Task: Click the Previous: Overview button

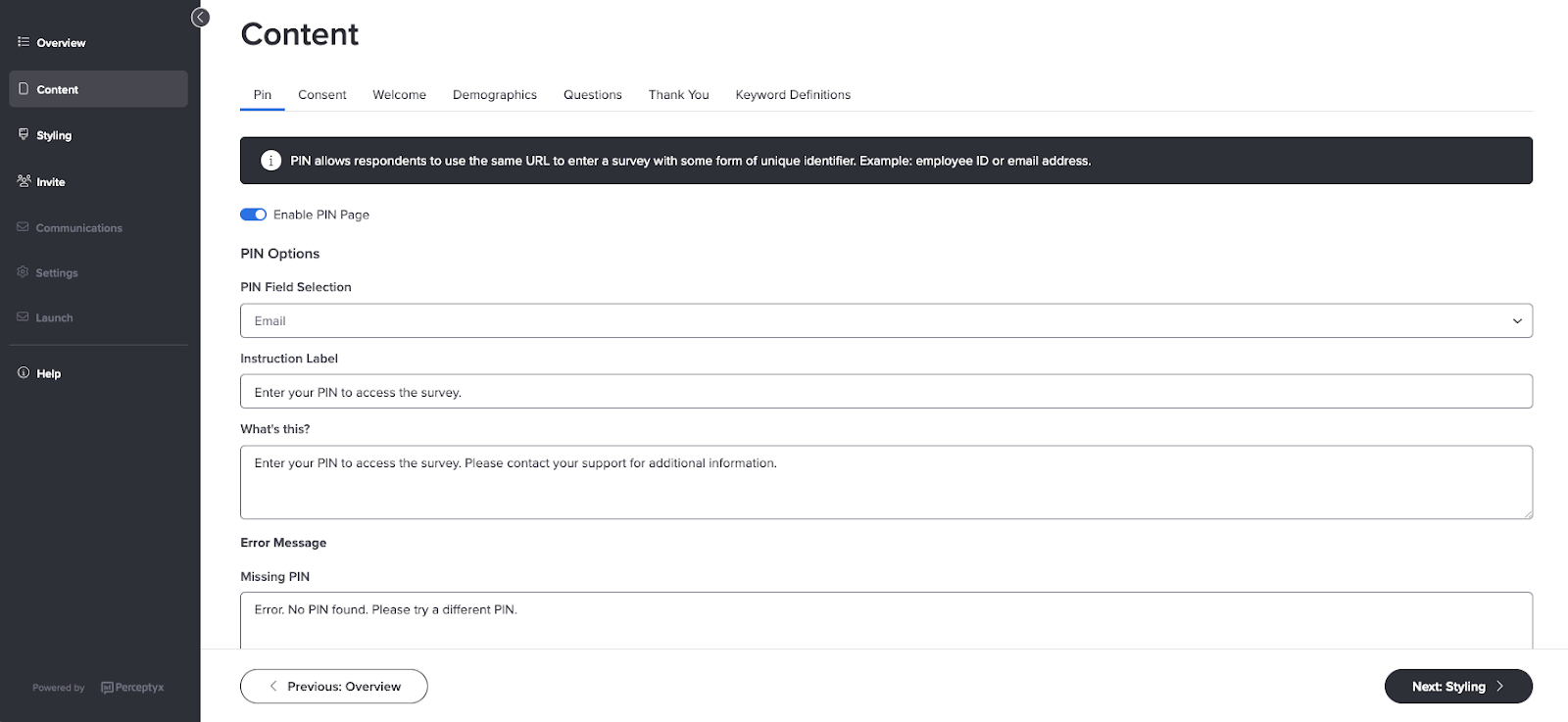Action: pos(334,687)
